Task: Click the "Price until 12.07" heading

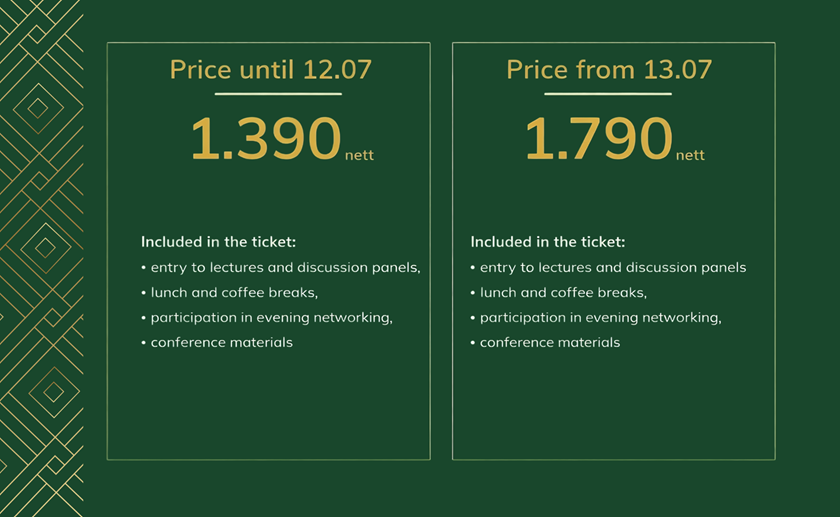Action: click(270, 70)
